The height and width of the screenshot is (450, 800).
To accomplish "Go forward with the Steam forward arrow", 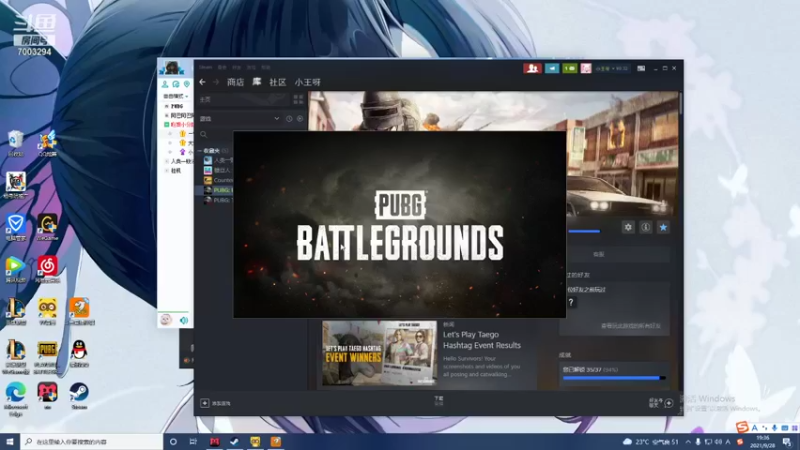I will (x=216, y=82).
